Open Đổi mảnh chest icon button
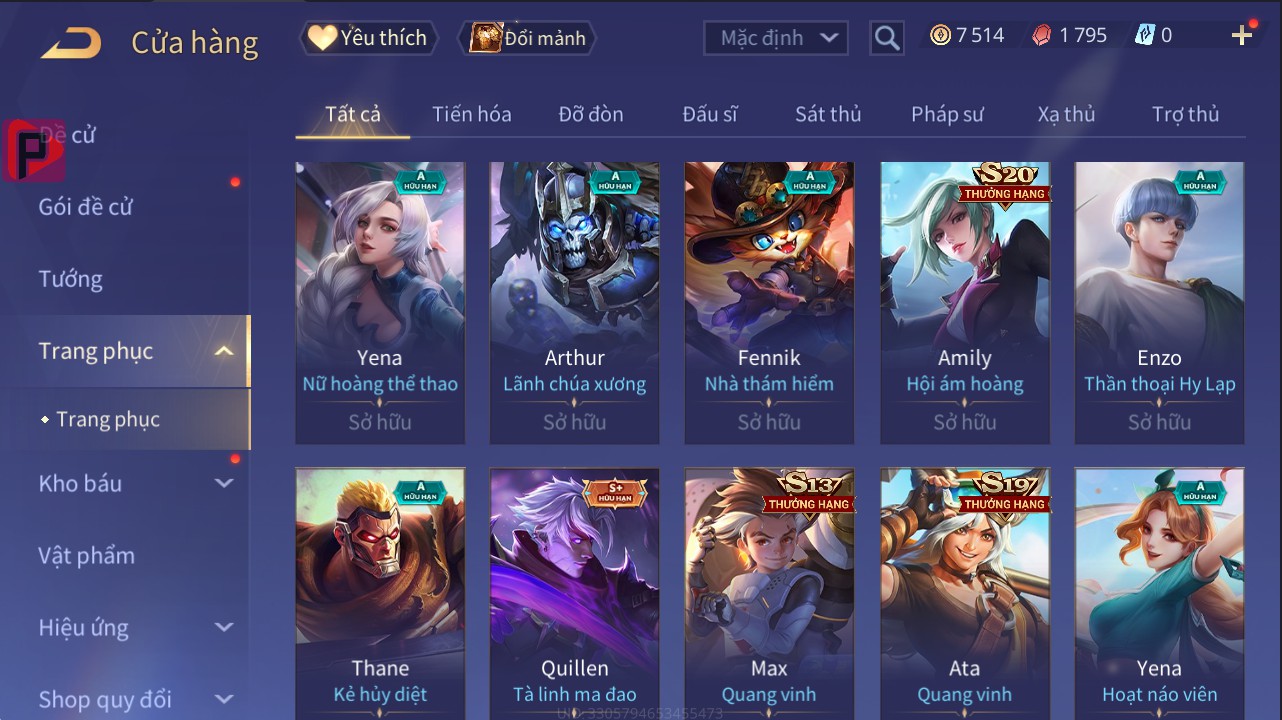Viewport: 1282px width, 720px height. coord(528,38)
